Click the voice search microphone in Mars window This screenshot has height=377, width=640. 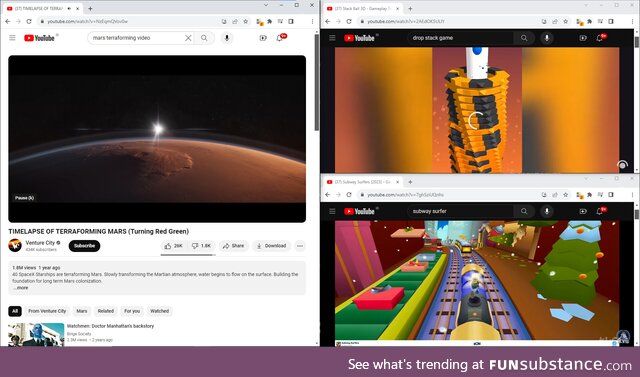pos(227,38)
